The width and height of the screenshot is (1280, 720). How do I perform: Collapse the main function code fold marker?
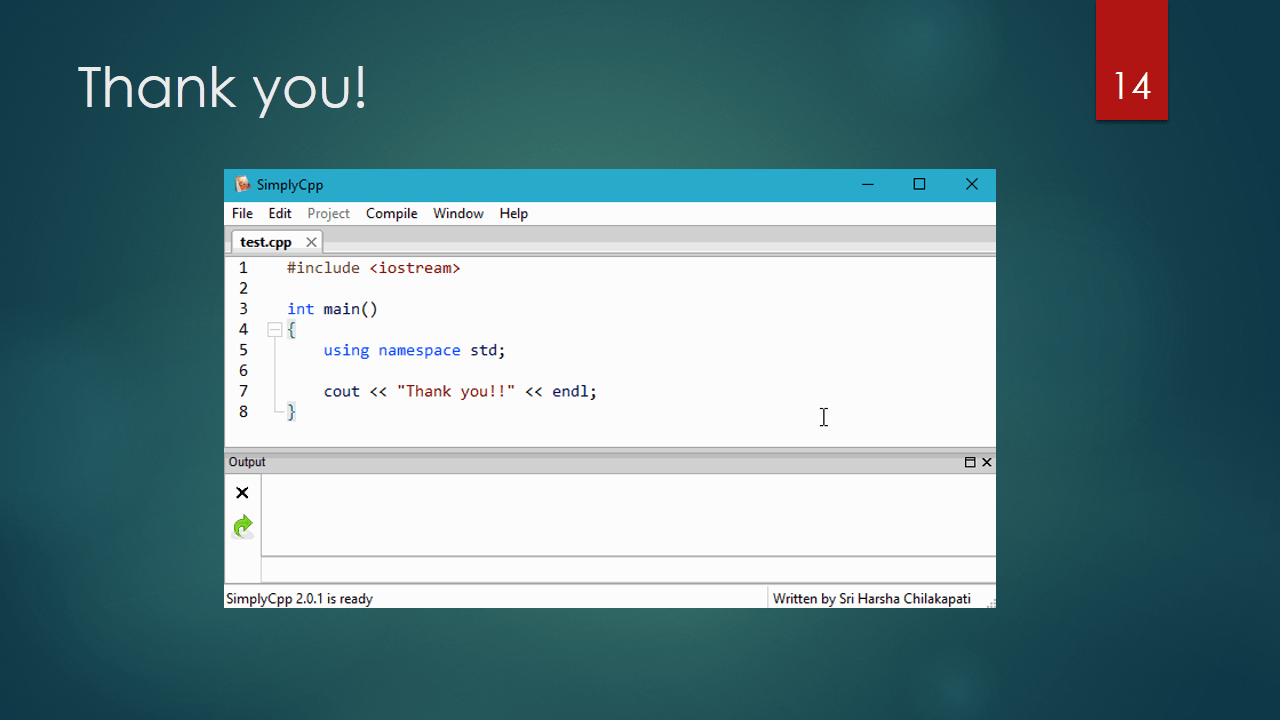pyautogui.click(x=274, y=329)
